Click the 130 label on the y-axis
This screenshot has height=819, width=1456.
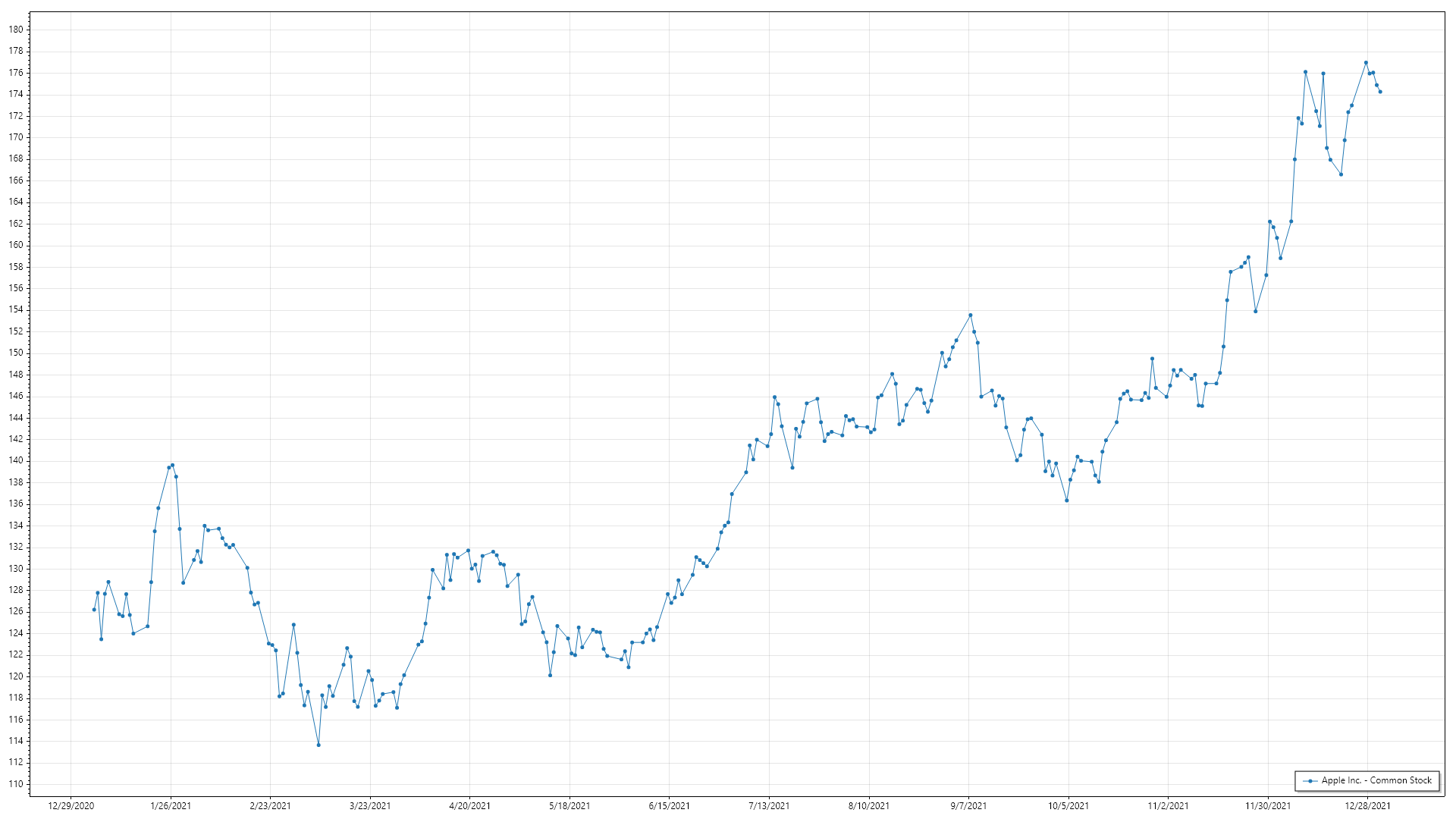click(x=16, y=569)
